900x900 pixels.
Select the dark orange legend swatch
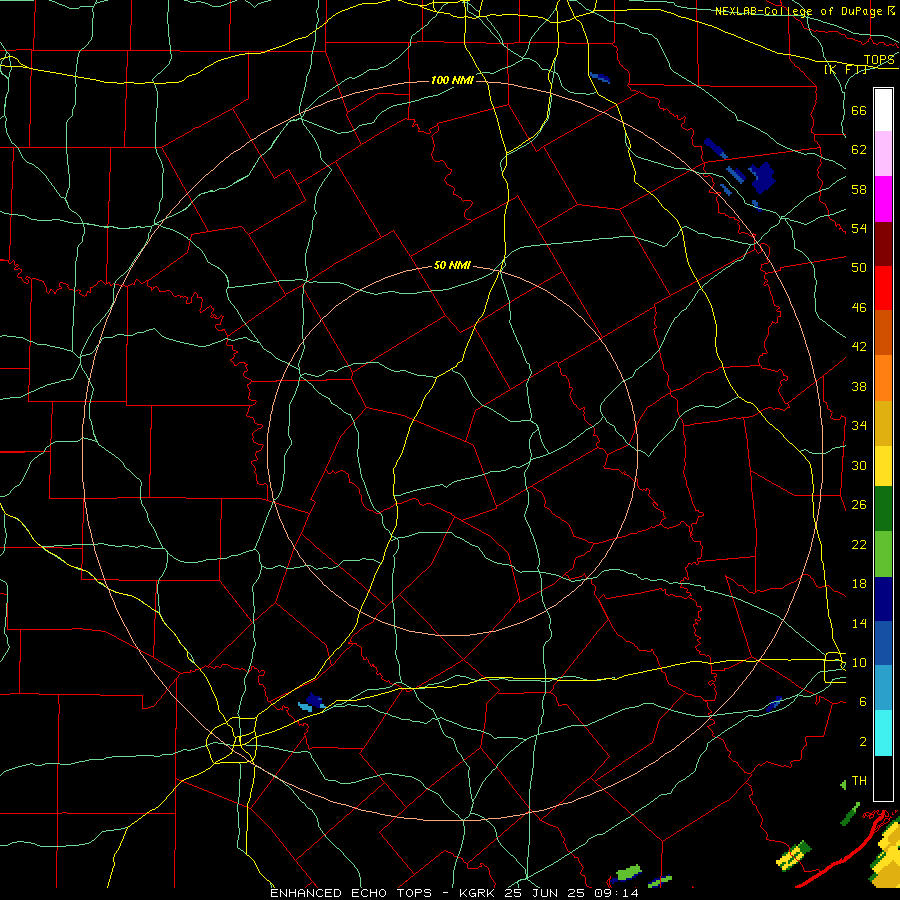coord(883,332)
